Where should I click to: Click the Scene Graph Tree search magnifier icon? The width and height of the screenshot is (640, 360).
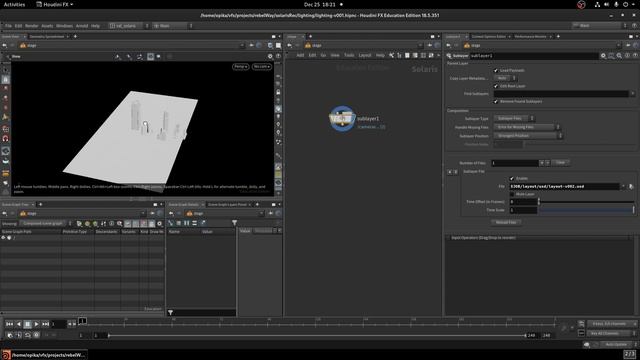pos(120,224)
